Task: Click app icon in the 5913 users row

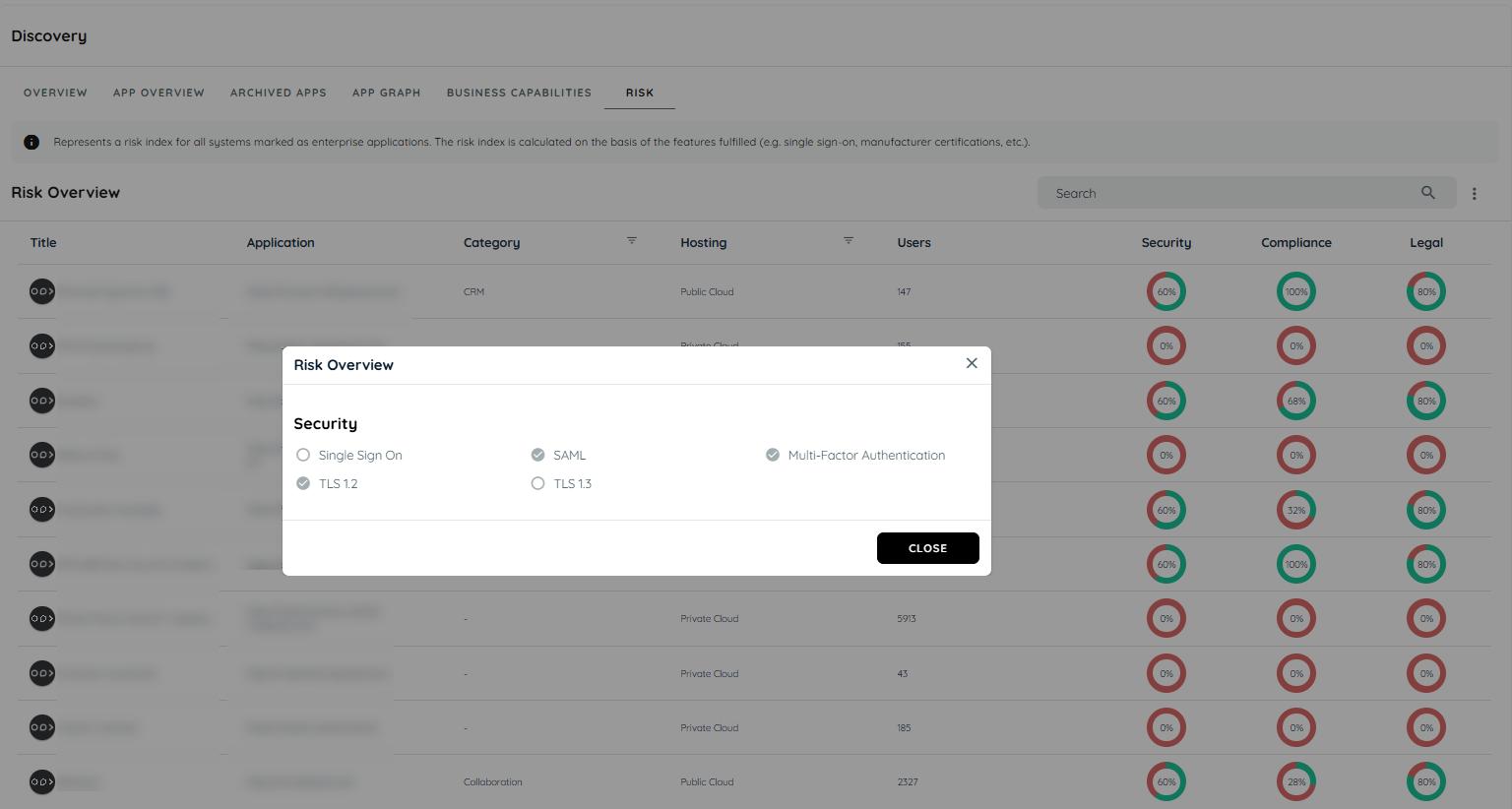Action: click(42, 618)
